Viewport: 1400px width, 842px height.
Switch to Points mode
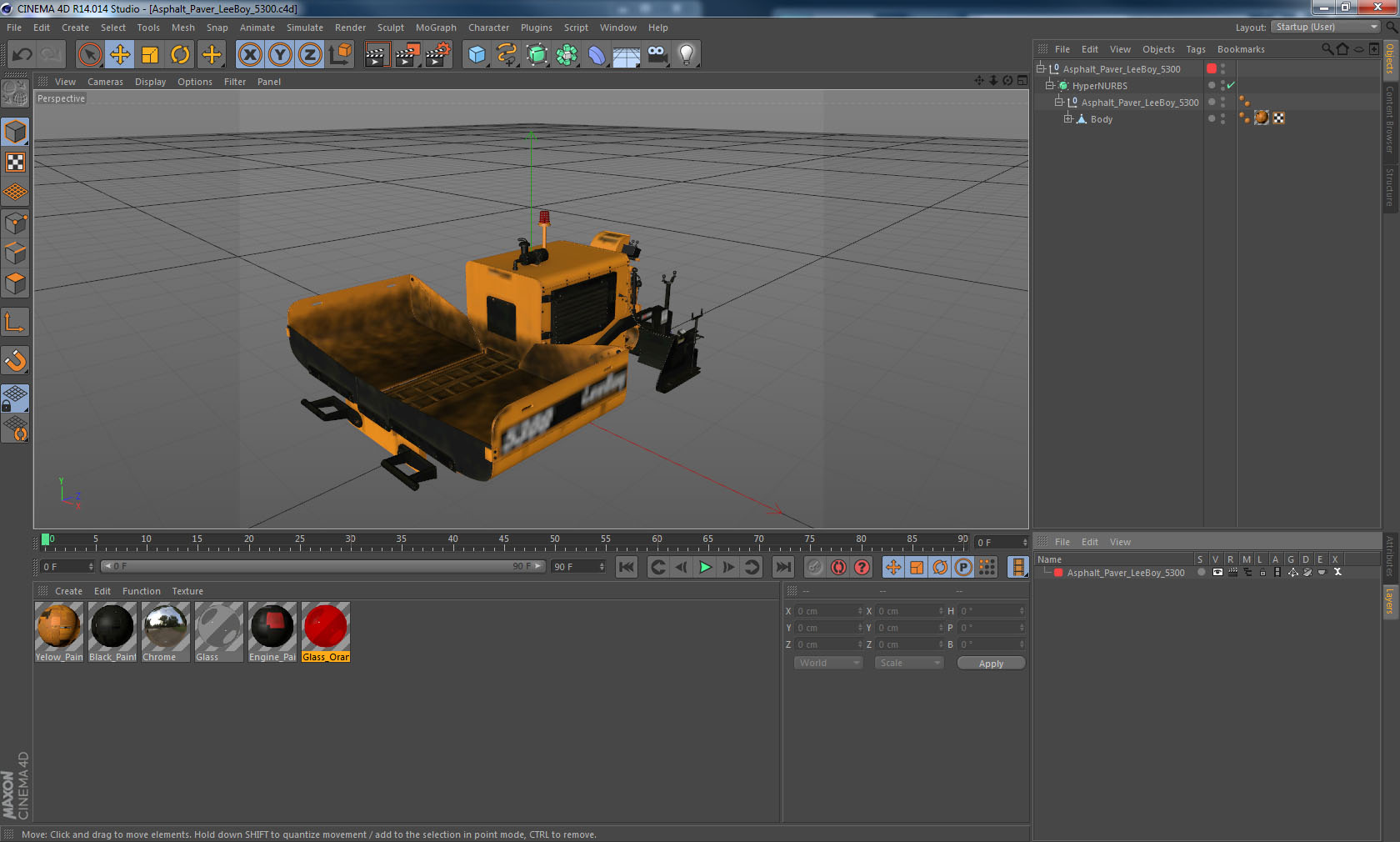pyautogui.click(x=15, y=223)
